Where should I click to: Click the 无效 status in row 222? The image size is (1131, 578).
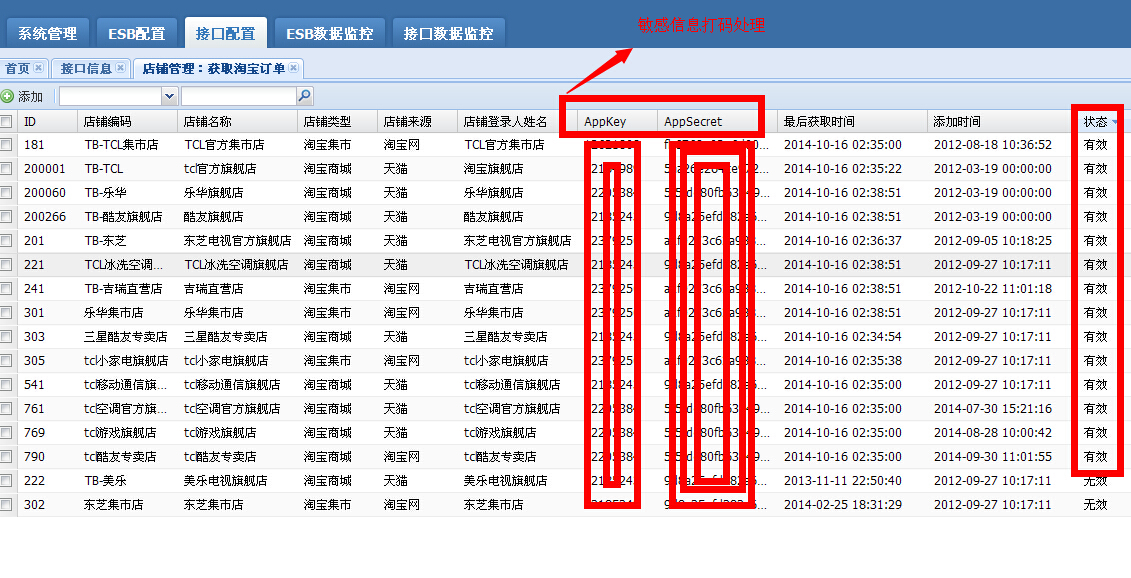pos(1095,481)
